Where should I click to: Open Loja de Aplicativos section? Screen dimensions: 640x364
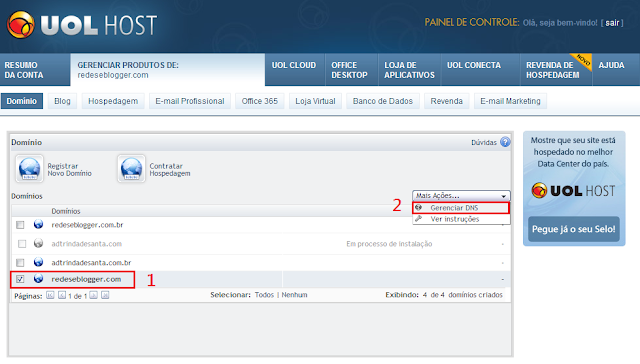click(x=409, y=70)
